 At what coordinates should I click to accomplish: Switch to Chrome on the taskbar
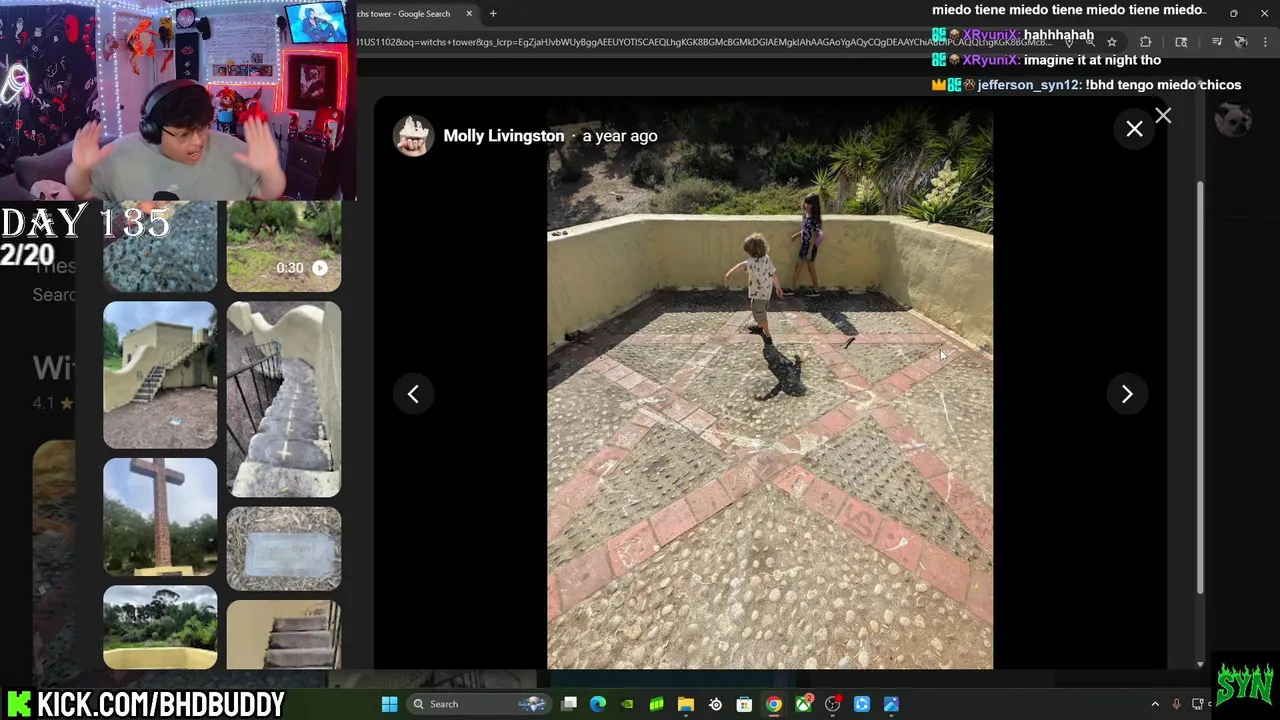(774, 704)
